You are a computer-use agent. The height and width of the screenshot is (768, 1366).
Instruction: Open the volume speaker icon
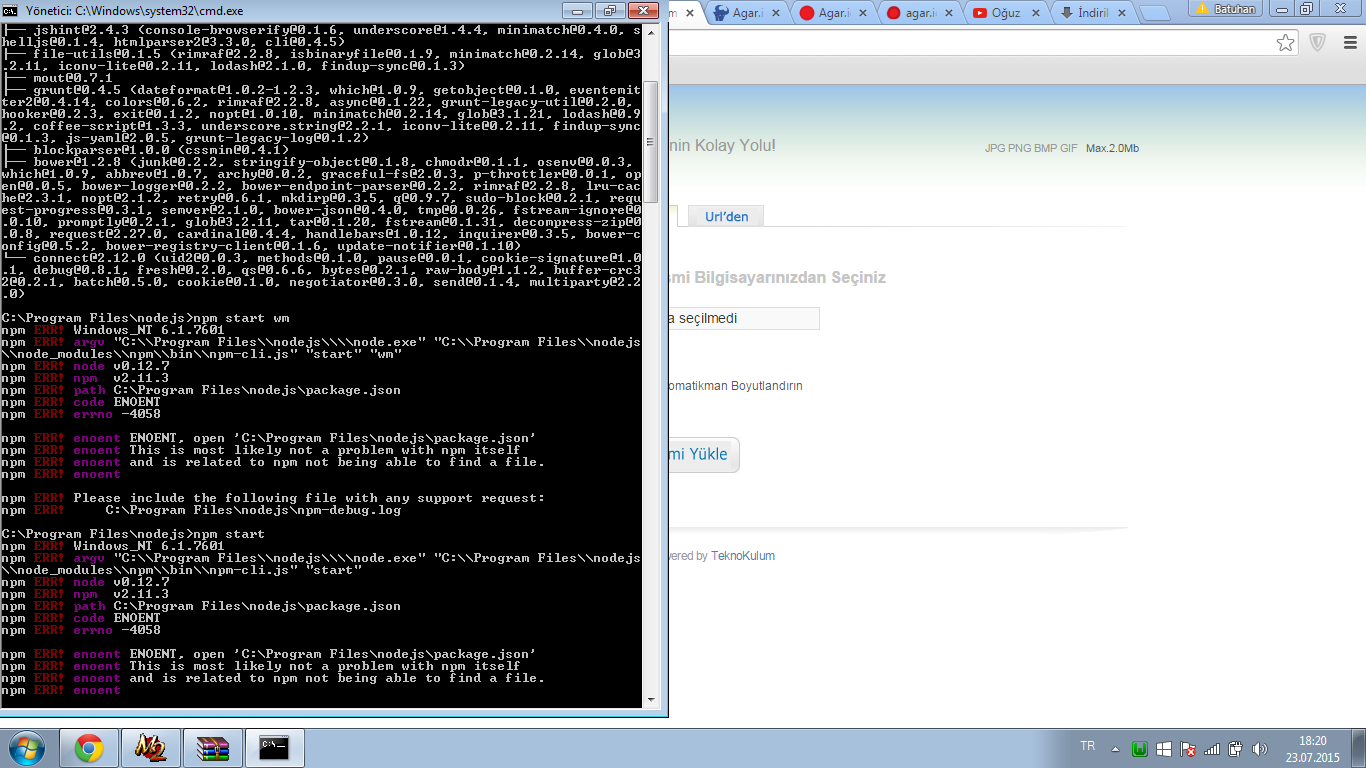coord(1260,748)
